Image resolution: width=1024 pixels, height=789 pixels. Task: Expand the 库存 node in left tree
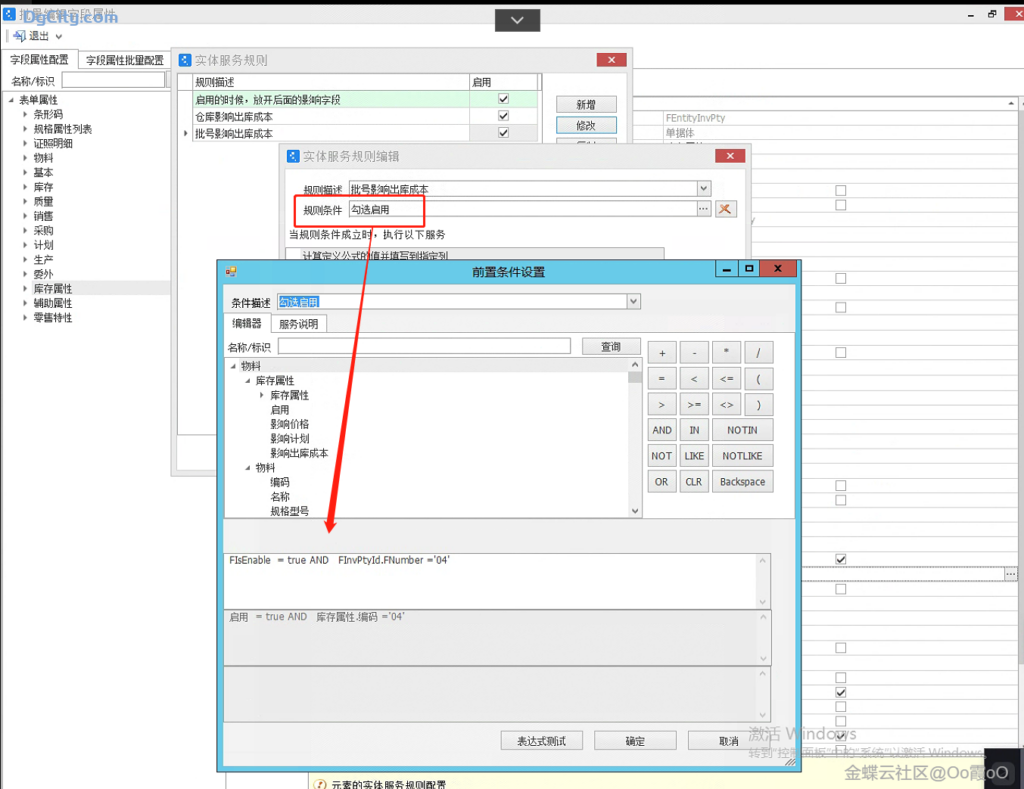click(26, 187)
